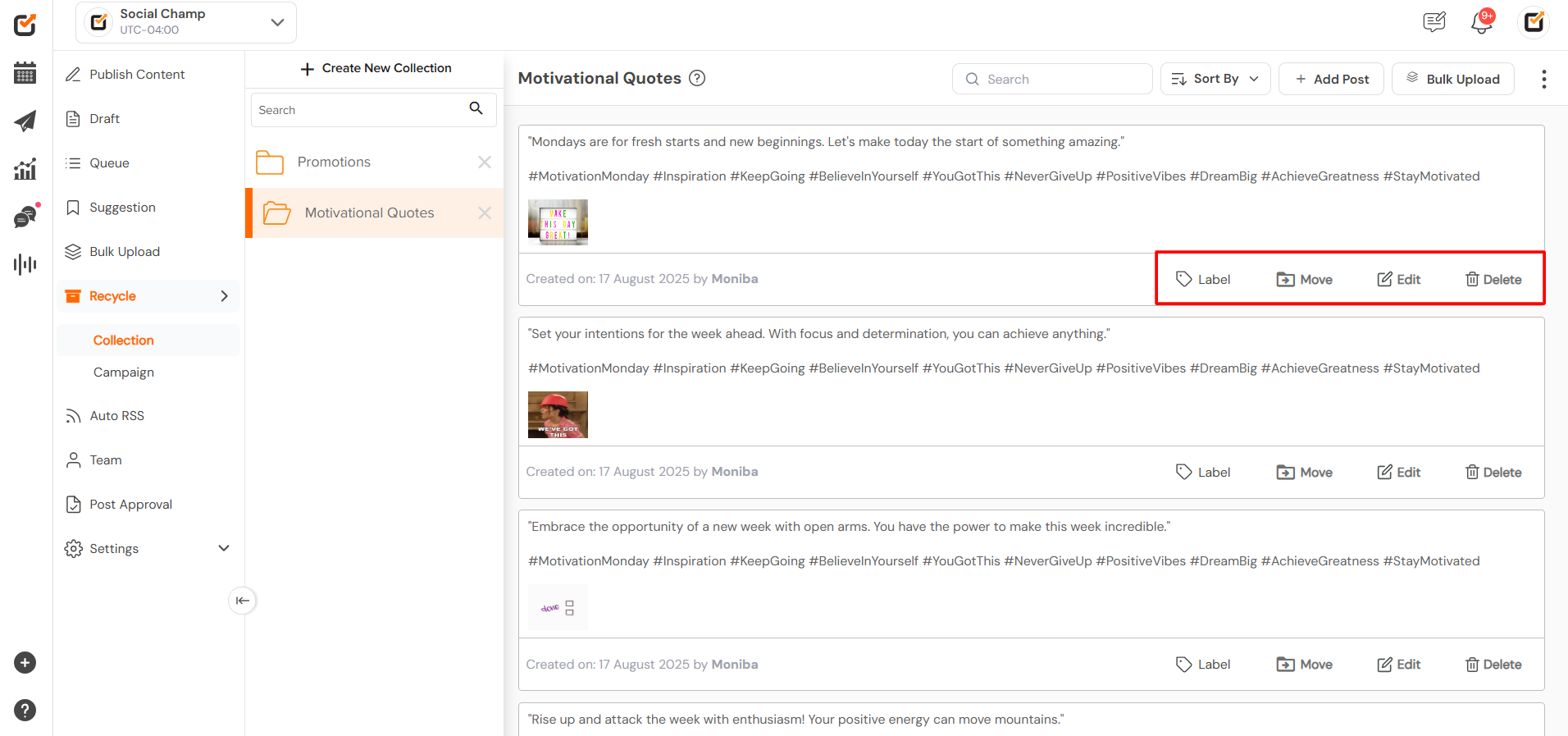Open the Promotions collection folder
This screenshot has width=1568, height=736.
click(x=374, y=162)
